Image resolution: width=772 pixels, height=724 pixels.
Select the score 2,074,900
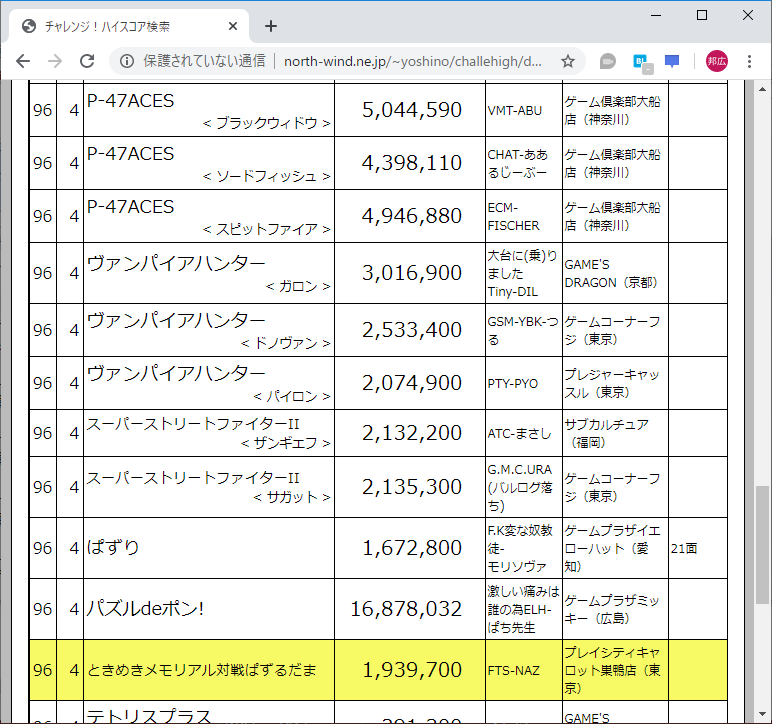412,383
